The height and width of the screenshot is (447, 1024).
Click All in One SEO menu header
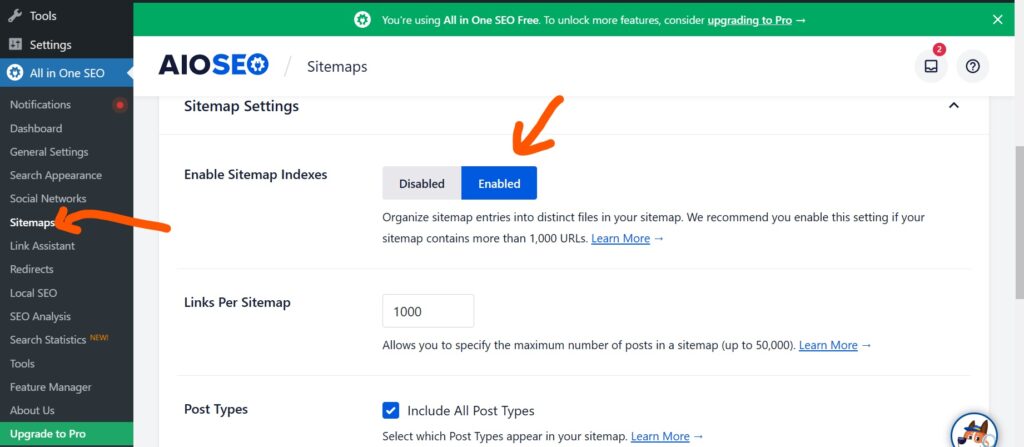point(67,73)
